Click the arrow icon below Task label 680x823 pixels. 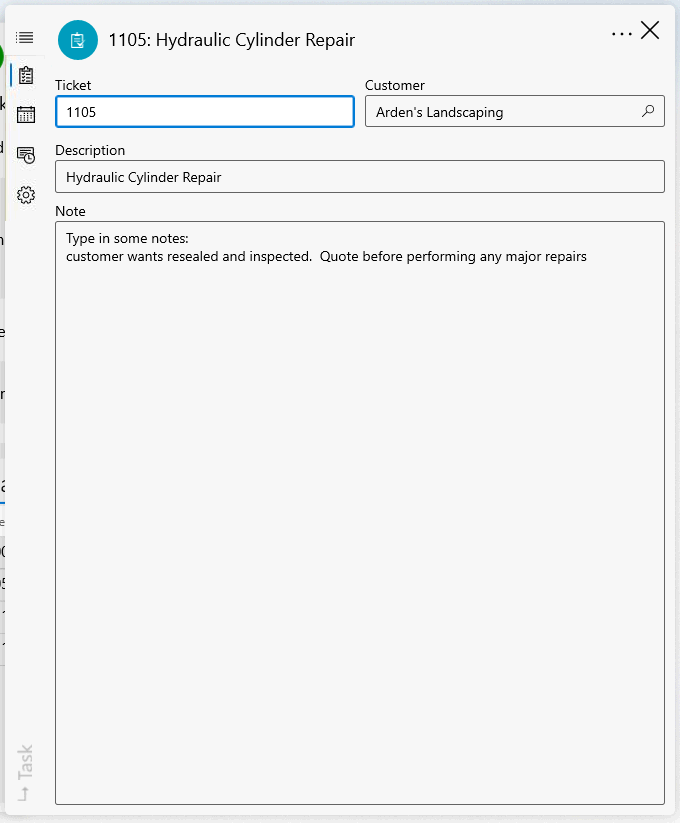pyautogui.click(x=25, y=794)
